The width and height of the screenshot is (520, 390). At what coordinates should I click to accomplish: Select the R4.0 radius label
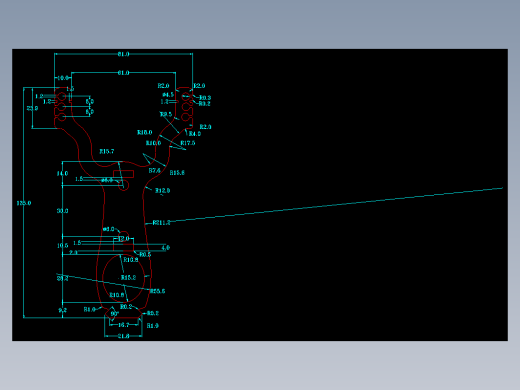click(195, 134)
